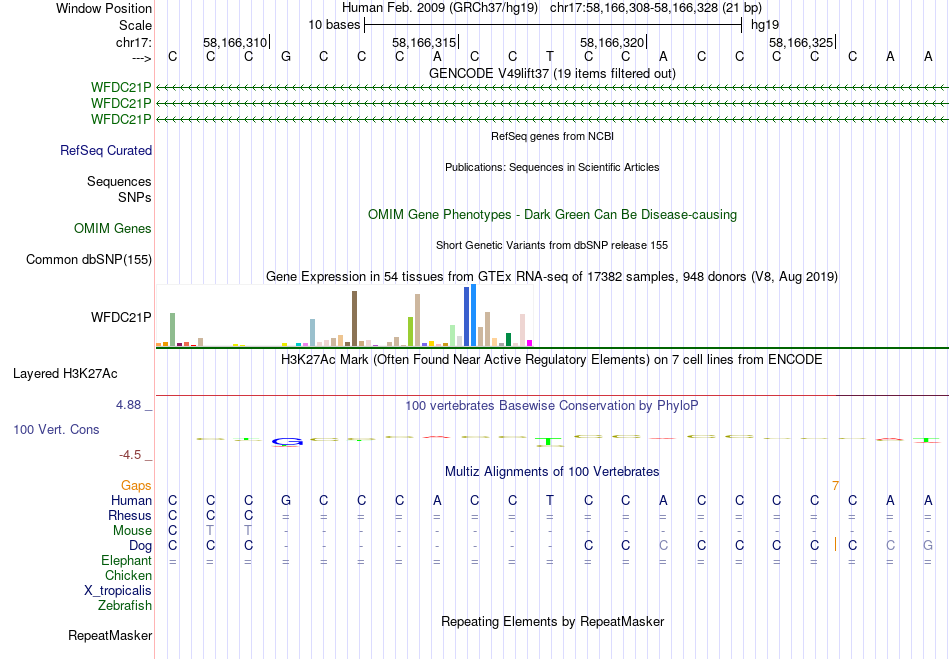The height and width of the screenshot is (659, 950).
Task: Select the Dog alignment row label
Action: [x=141, y=546]
